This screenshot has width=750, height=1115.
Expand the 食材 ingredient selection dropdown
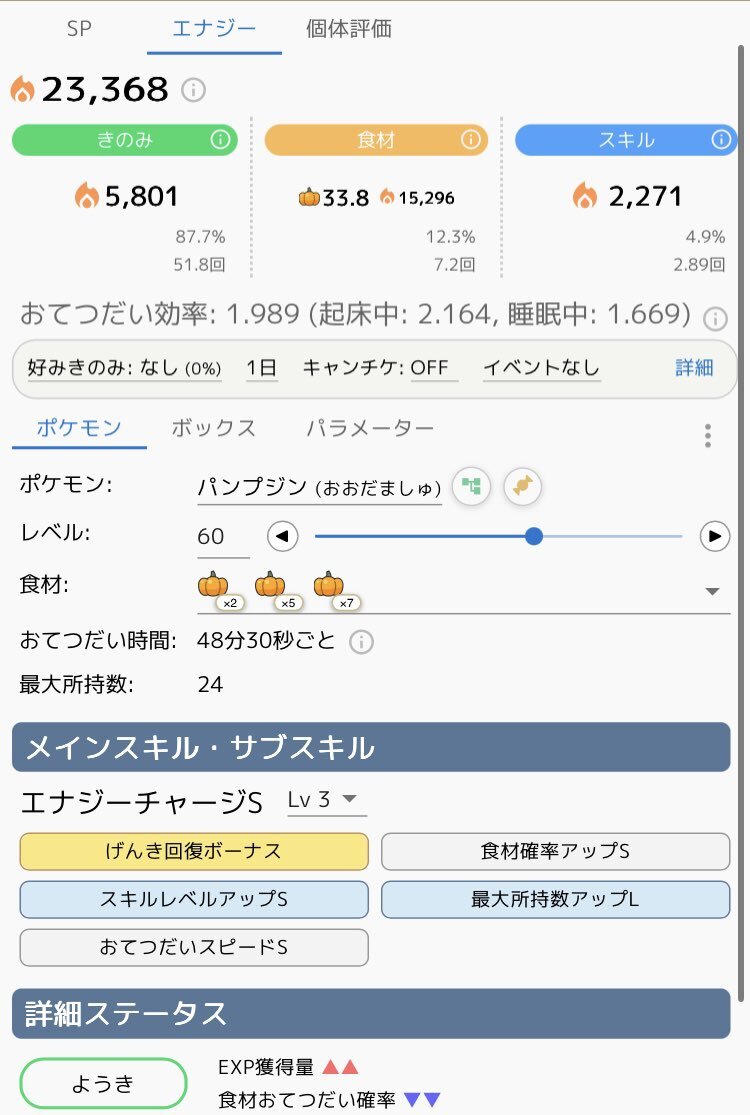click(x=712, y=591)
